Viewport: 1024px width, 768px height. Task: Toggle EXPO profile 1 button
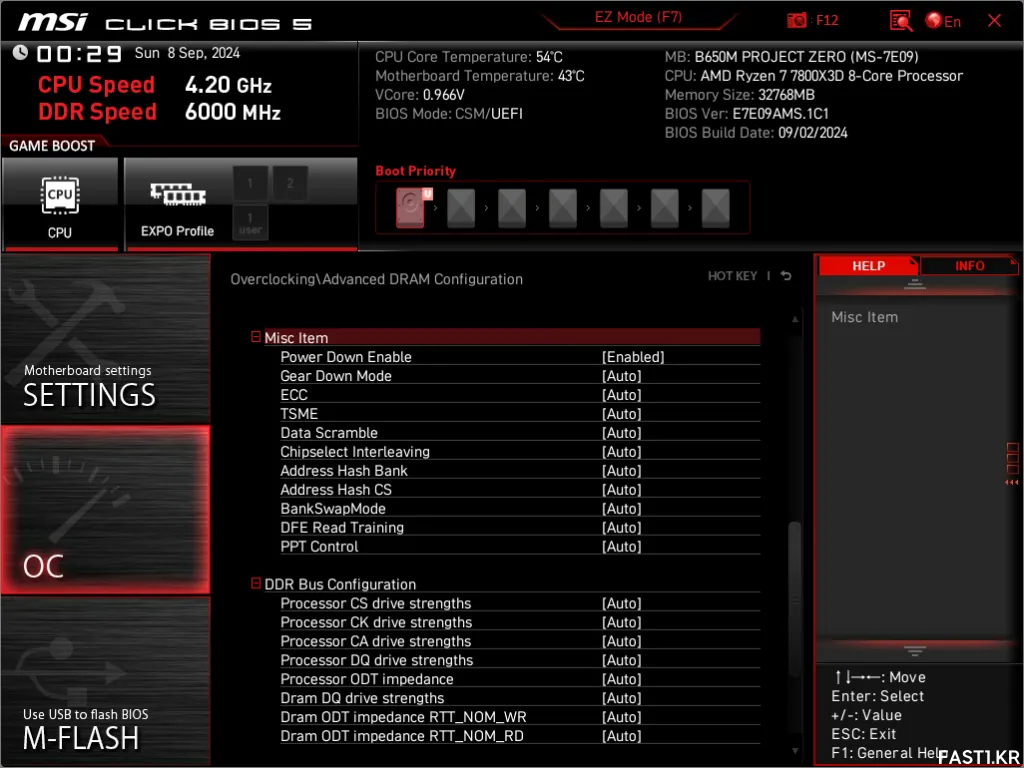click(250, 183)
